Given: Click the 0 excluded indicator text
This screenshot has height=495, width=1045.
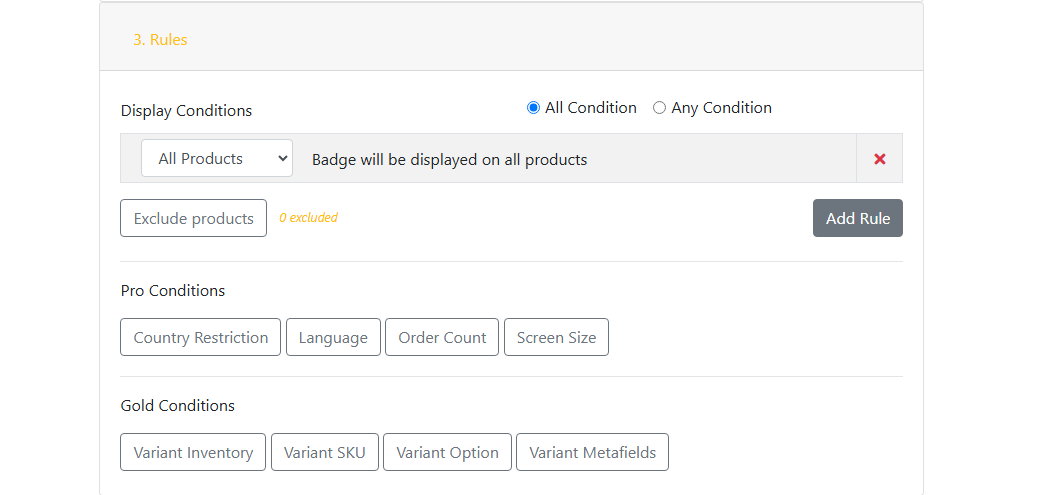Looking at the screenshot, I should click(308, 218).
